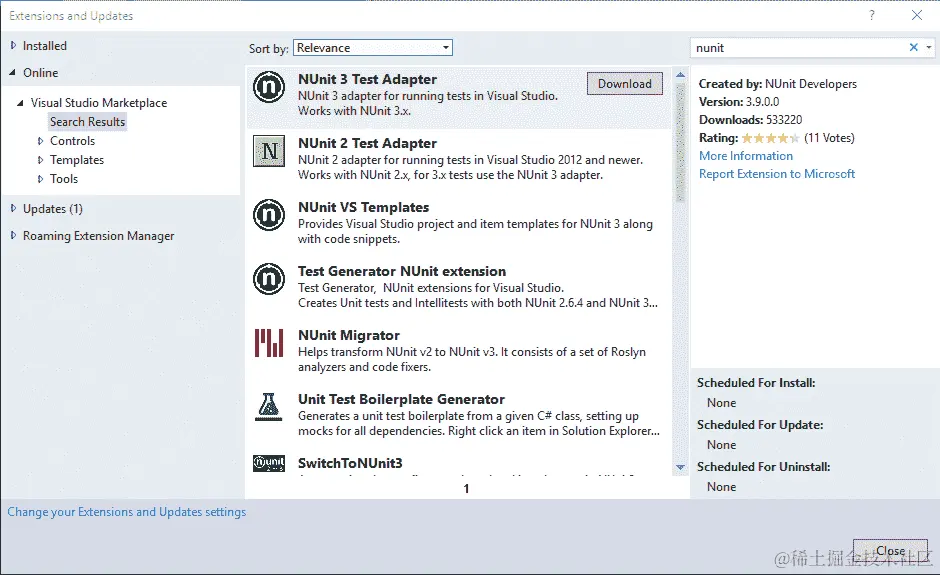The image size is (940, 575).
Task: Select the NUnit Migrator title
Action: [x=349, y=335]
